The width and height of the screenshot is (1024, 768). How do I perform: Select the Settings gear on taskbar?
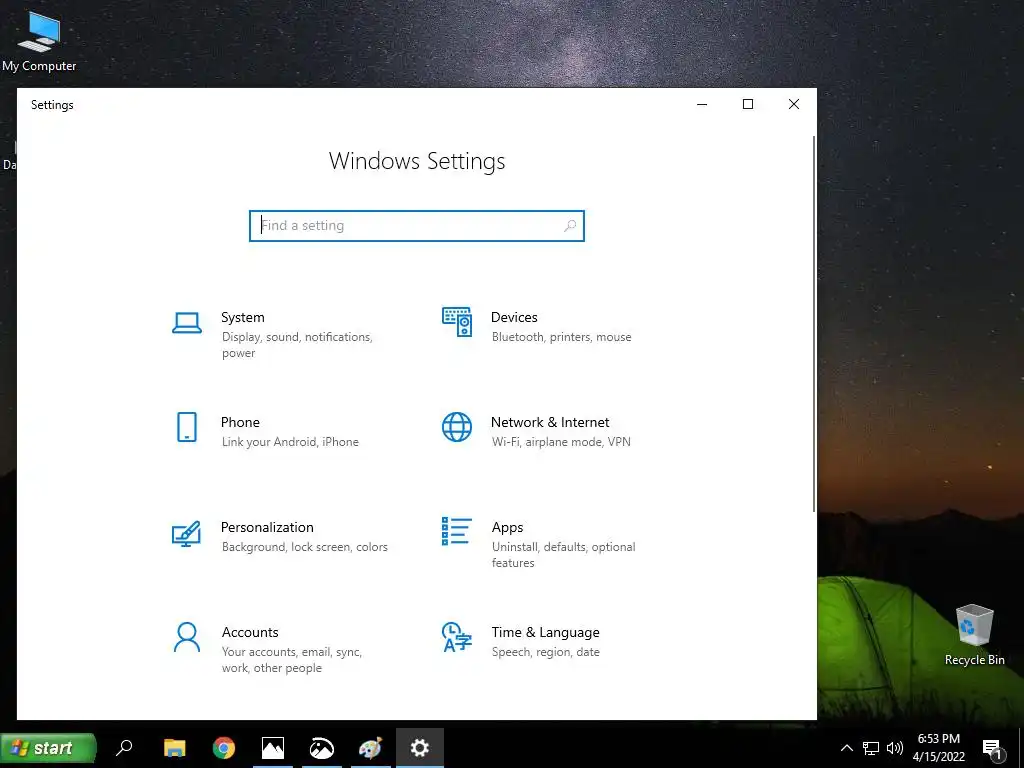(x=419, y=748)
